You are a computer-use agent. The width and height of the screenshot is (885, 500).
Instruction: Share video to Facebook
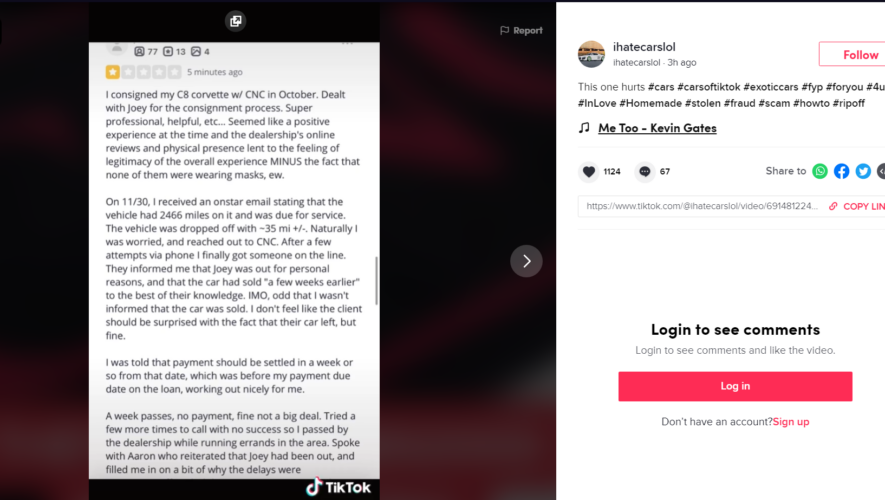[x=842, y=171]
